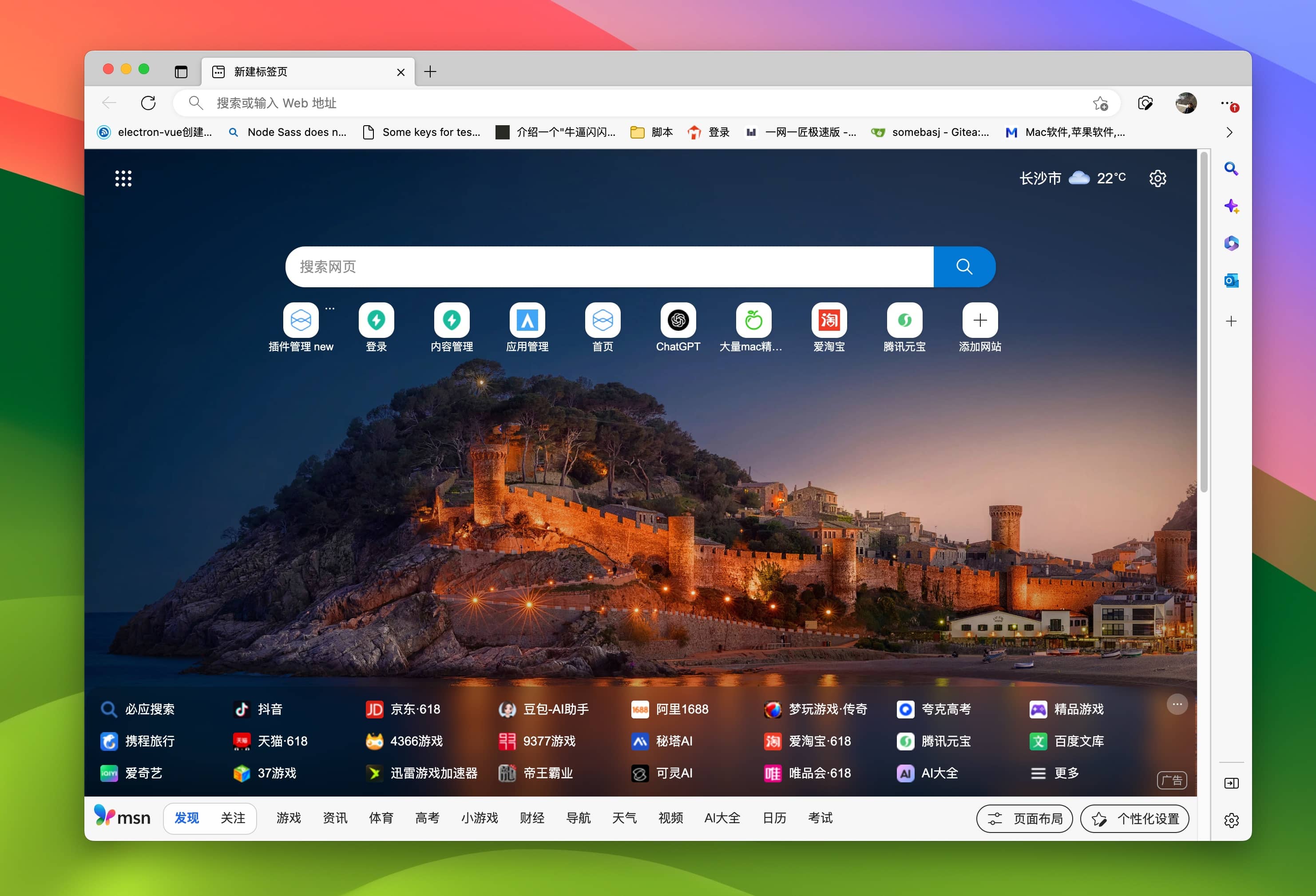Click the 搜索网页 search field
Viewport: 1316px width, 896px height.
pos(609,267)
